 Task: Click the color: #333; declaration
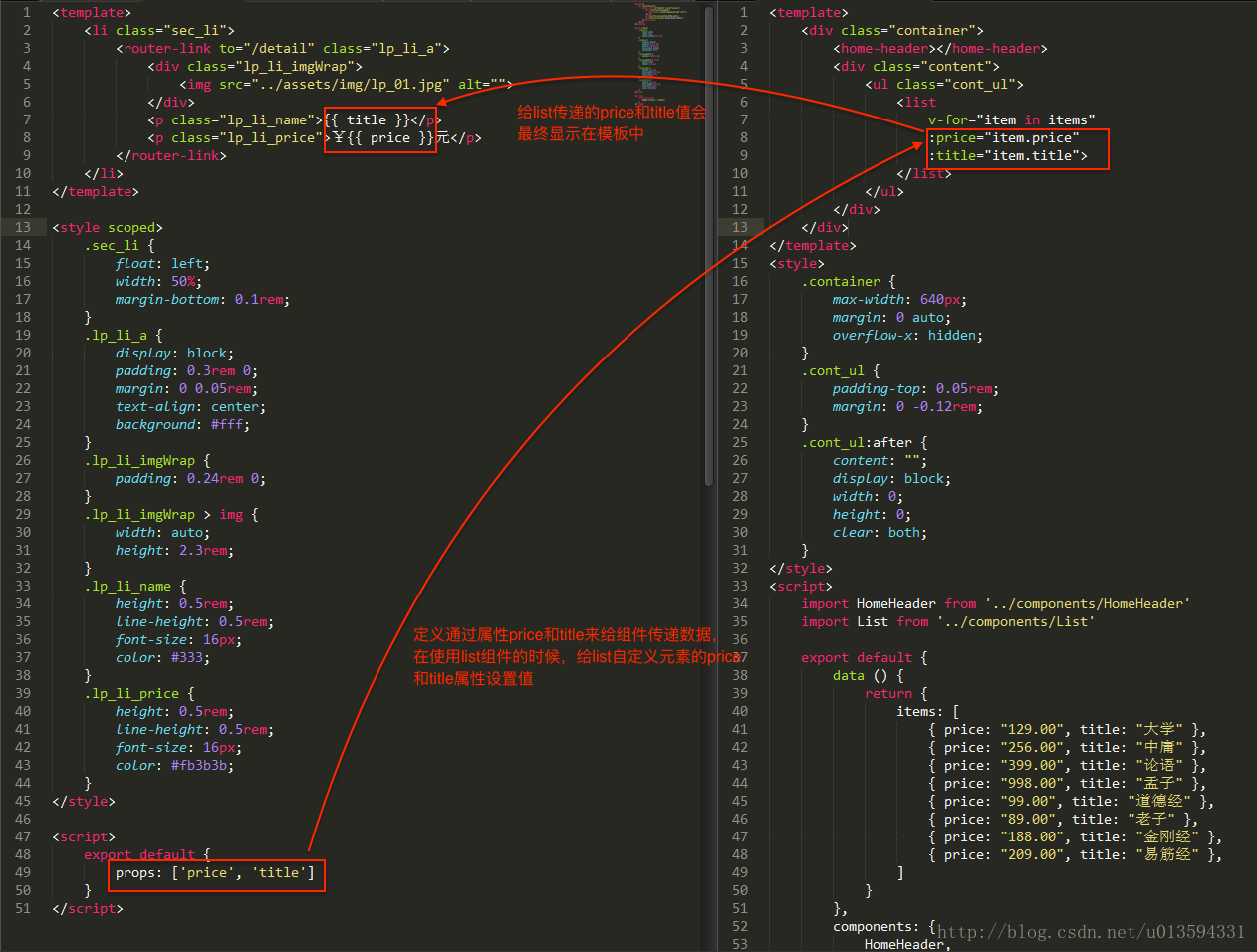point(162,657)
